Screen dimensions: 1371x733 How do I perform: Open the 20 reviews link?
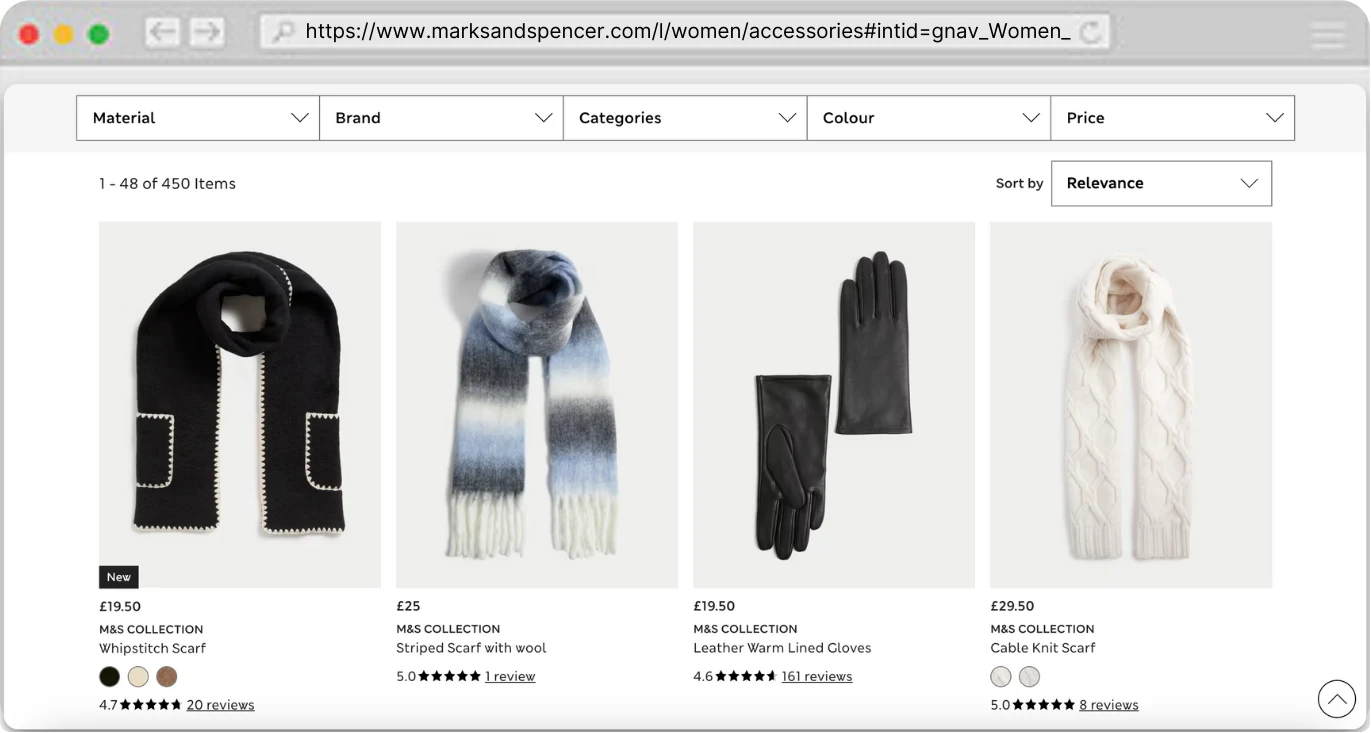220,705
